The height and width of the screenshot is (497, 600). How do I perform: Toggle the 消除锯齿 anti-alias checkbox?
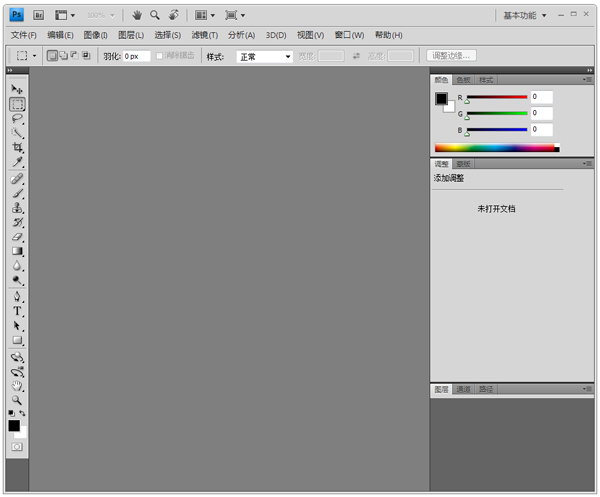pos(161,56)
